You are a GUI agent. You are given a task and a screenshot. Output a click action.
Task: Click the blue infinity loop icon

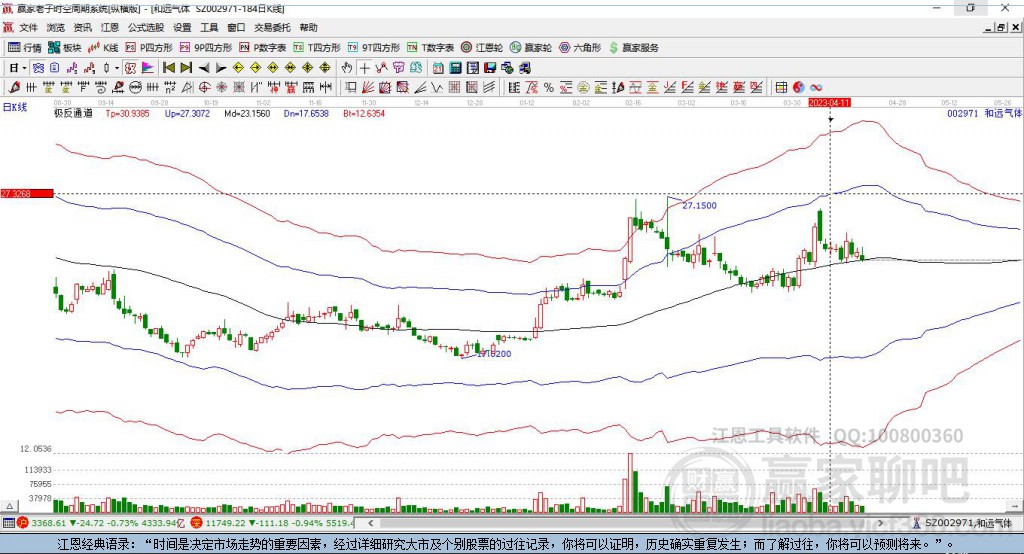click(x=816, y=88)
